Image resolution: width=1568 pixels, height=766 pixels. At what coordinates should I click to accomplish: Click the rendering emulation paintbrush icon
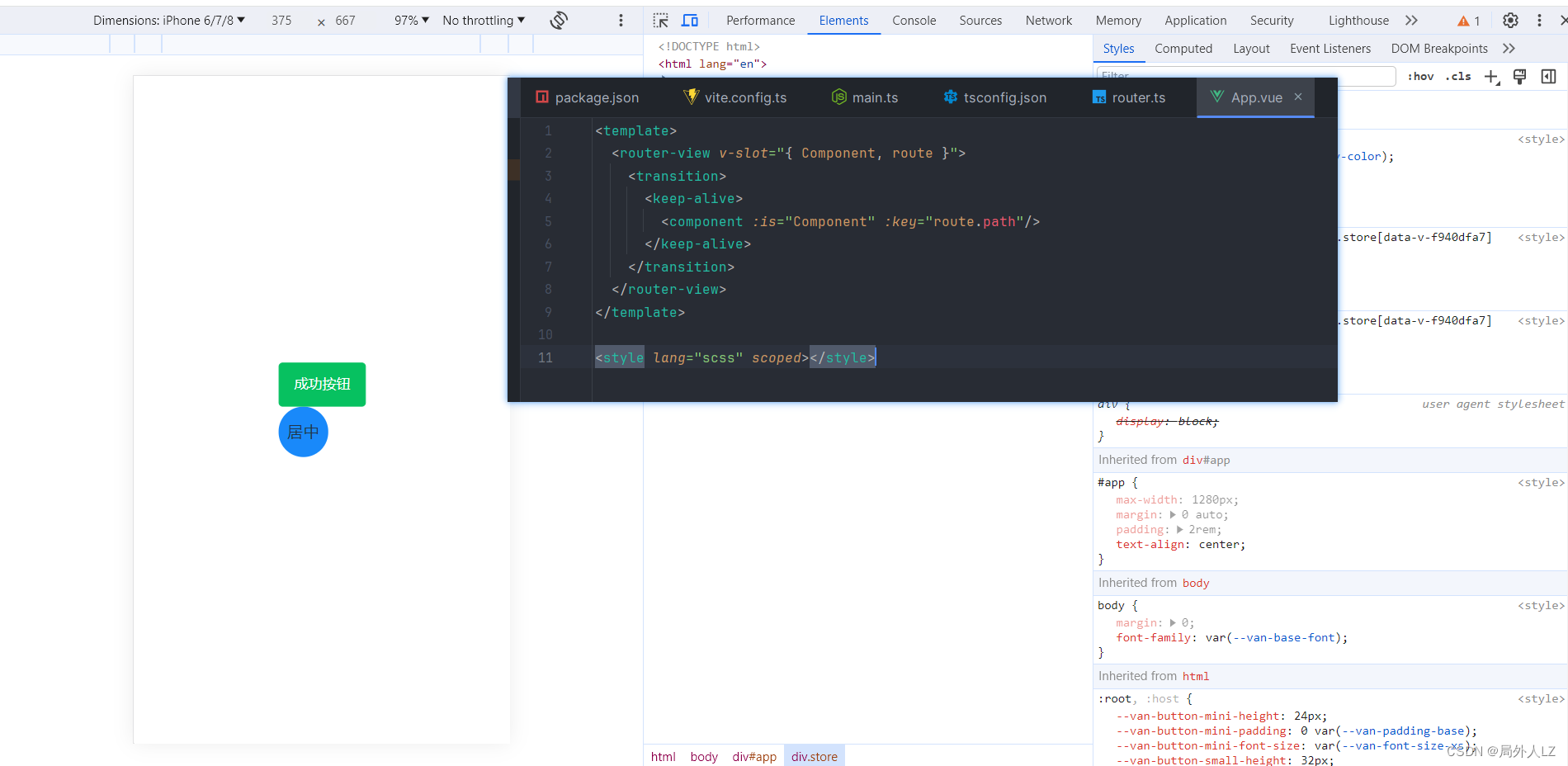tap(1519, 77)
